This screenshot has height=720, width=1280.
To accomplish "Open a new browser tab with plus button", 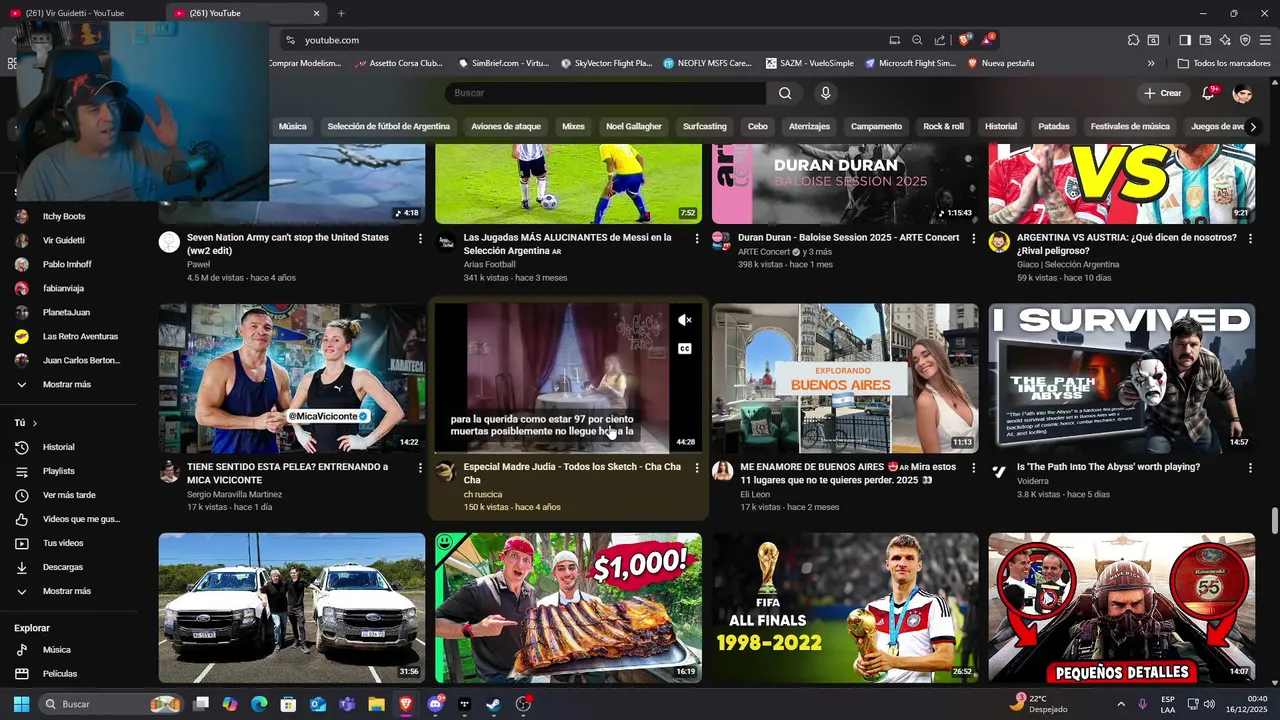I will pos(341,13).
